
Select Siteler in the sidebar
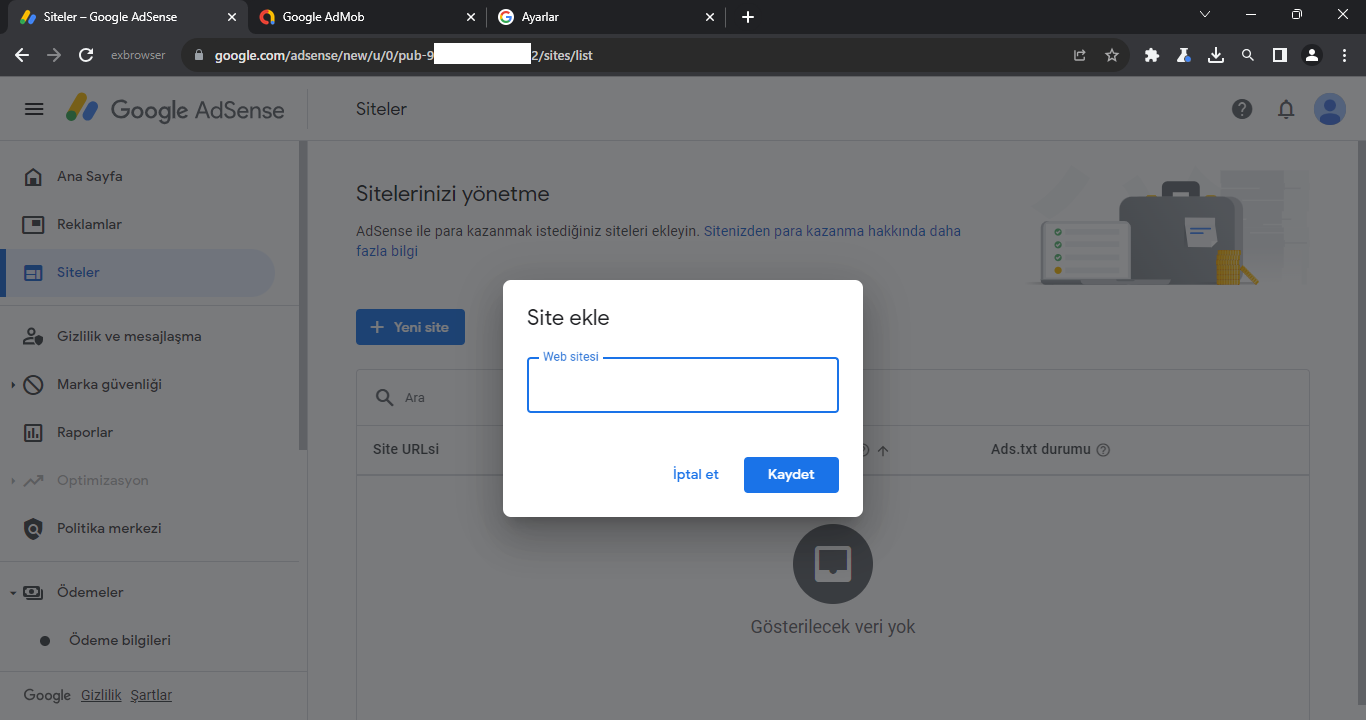coord(137,273)
